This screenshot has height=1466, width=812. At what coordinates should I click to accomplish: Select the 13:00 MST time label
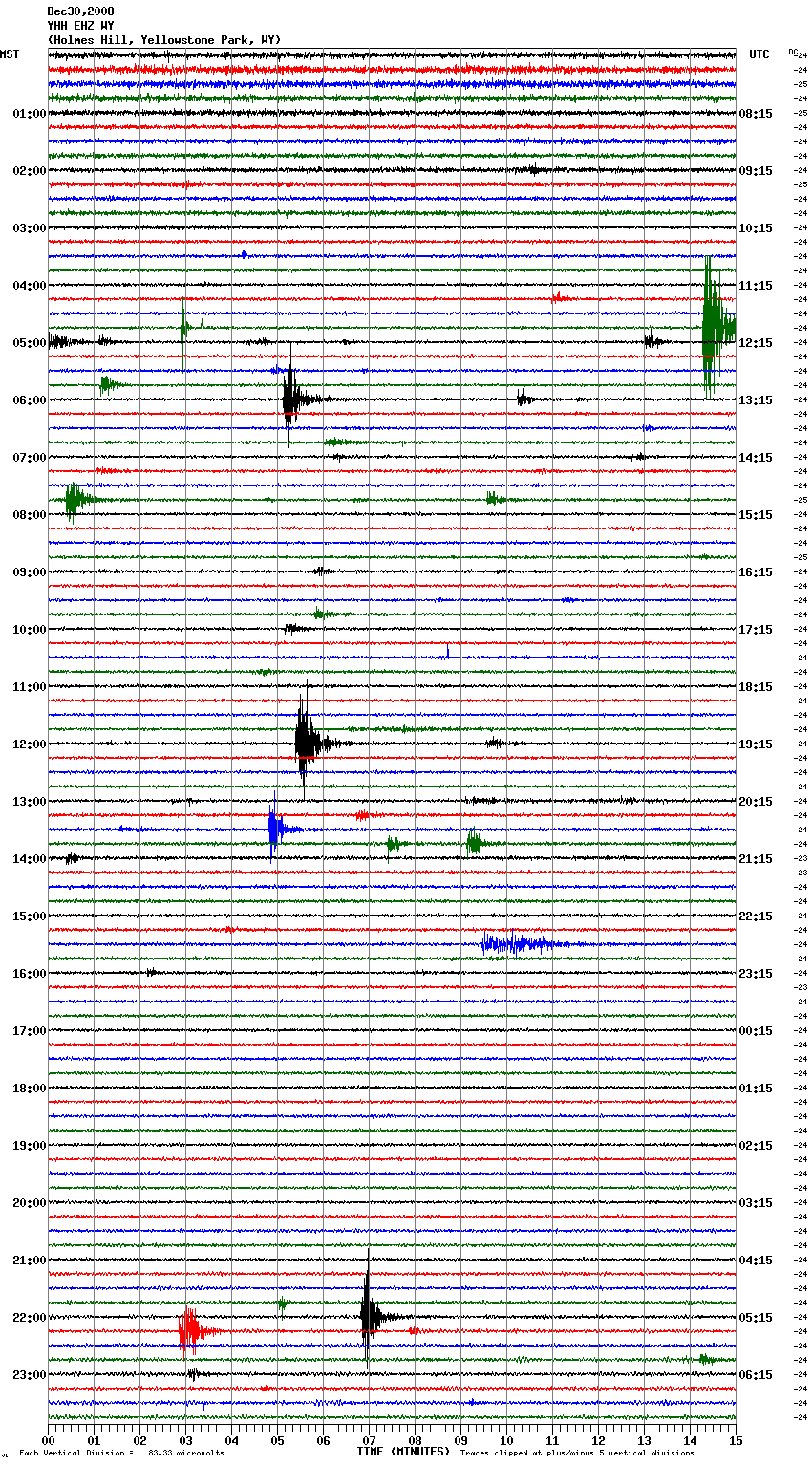[29, 802]
